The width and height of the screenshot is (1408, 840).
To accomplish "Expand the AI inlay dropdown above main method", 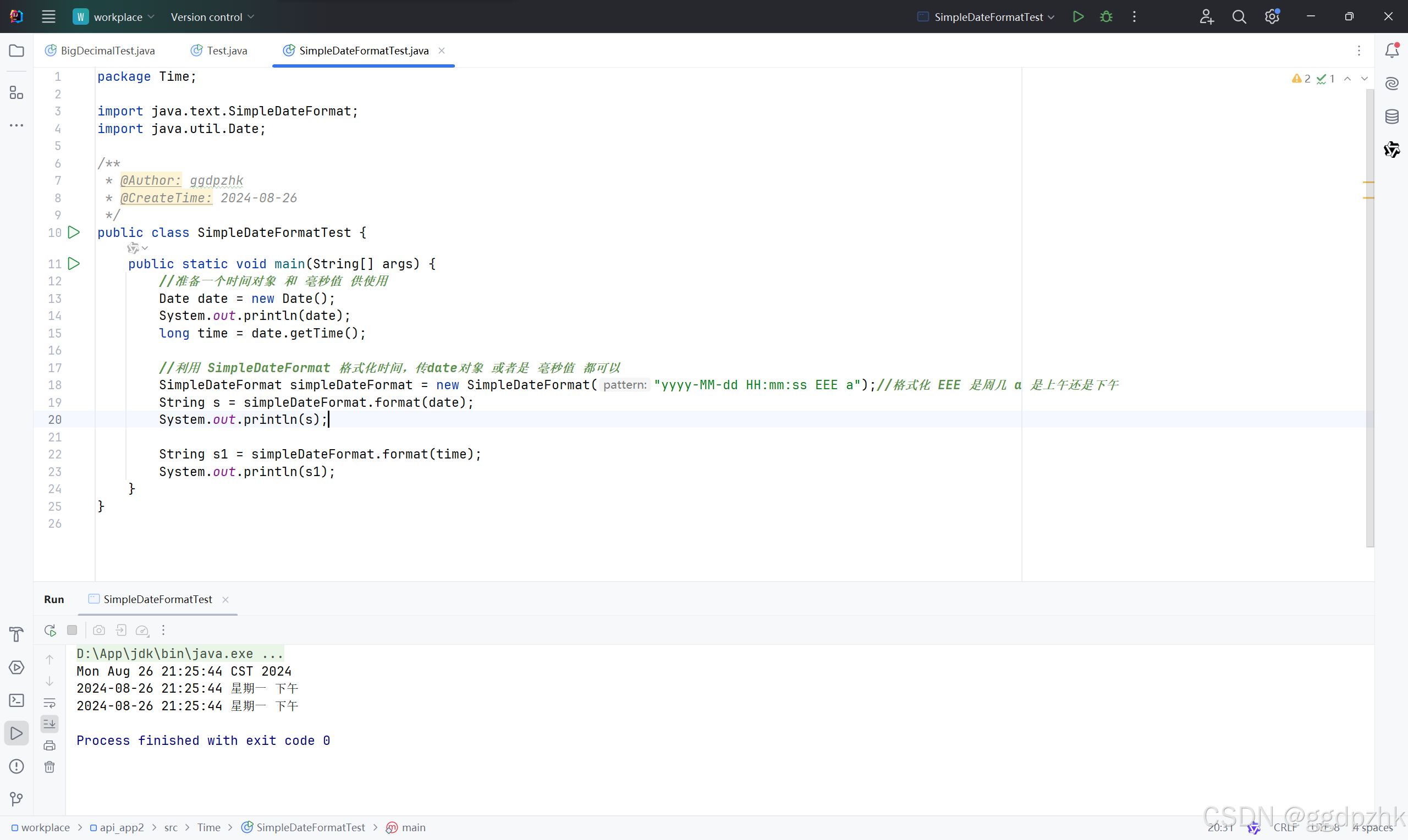I will click(137, 248).
